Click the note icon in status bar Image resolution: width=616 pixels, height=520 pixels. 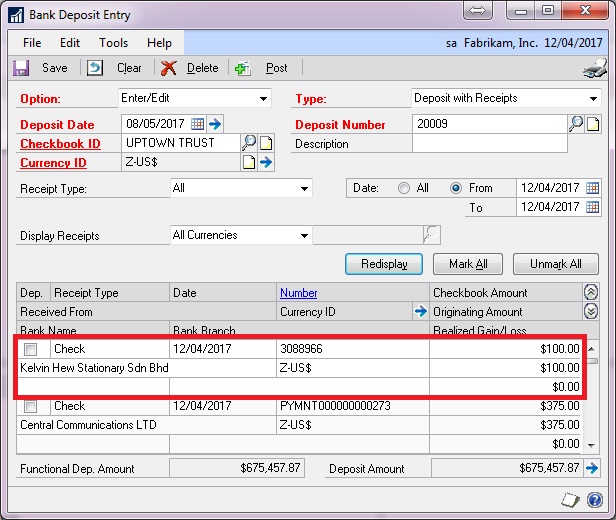[x=570, y=500]
